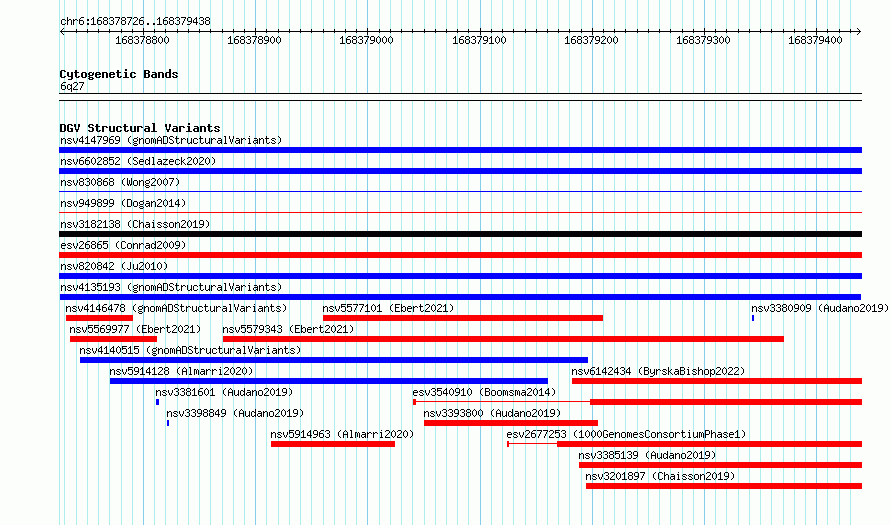This screenshot has width=890, height=525.
Task: Open nsv3398849 (Audano2019) variant label
Action: 235,413
